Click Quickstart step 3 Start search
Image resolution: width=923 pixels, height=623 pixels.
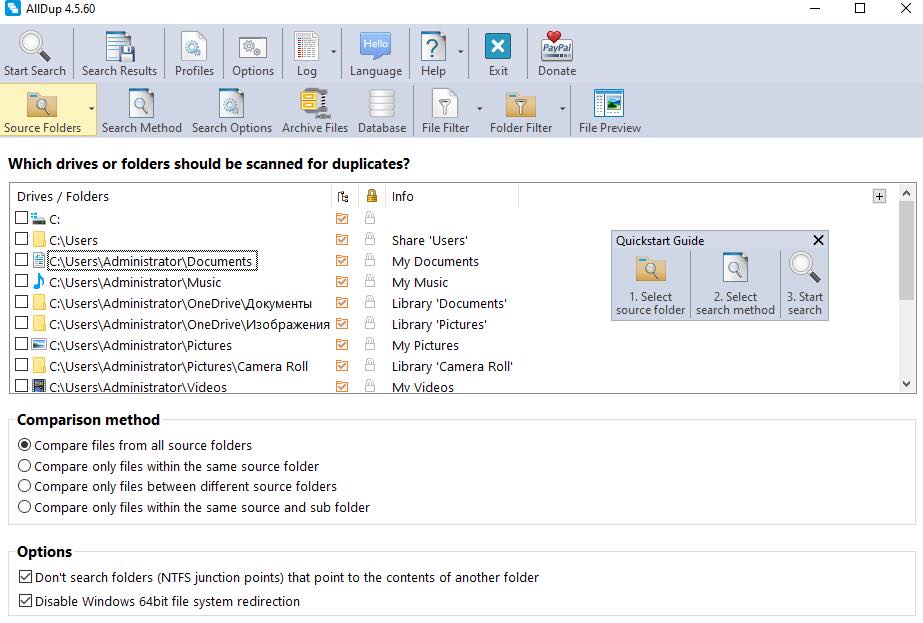pos(805,285)
